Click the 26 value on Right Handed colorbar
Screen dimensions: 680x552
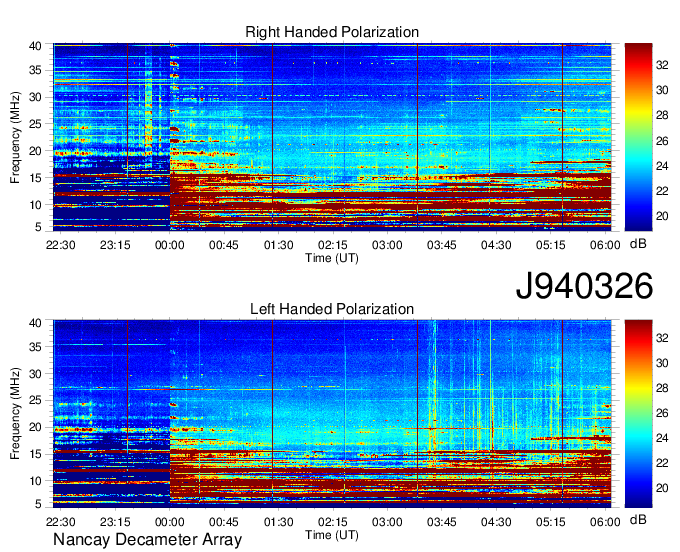(x=662, y=141)
